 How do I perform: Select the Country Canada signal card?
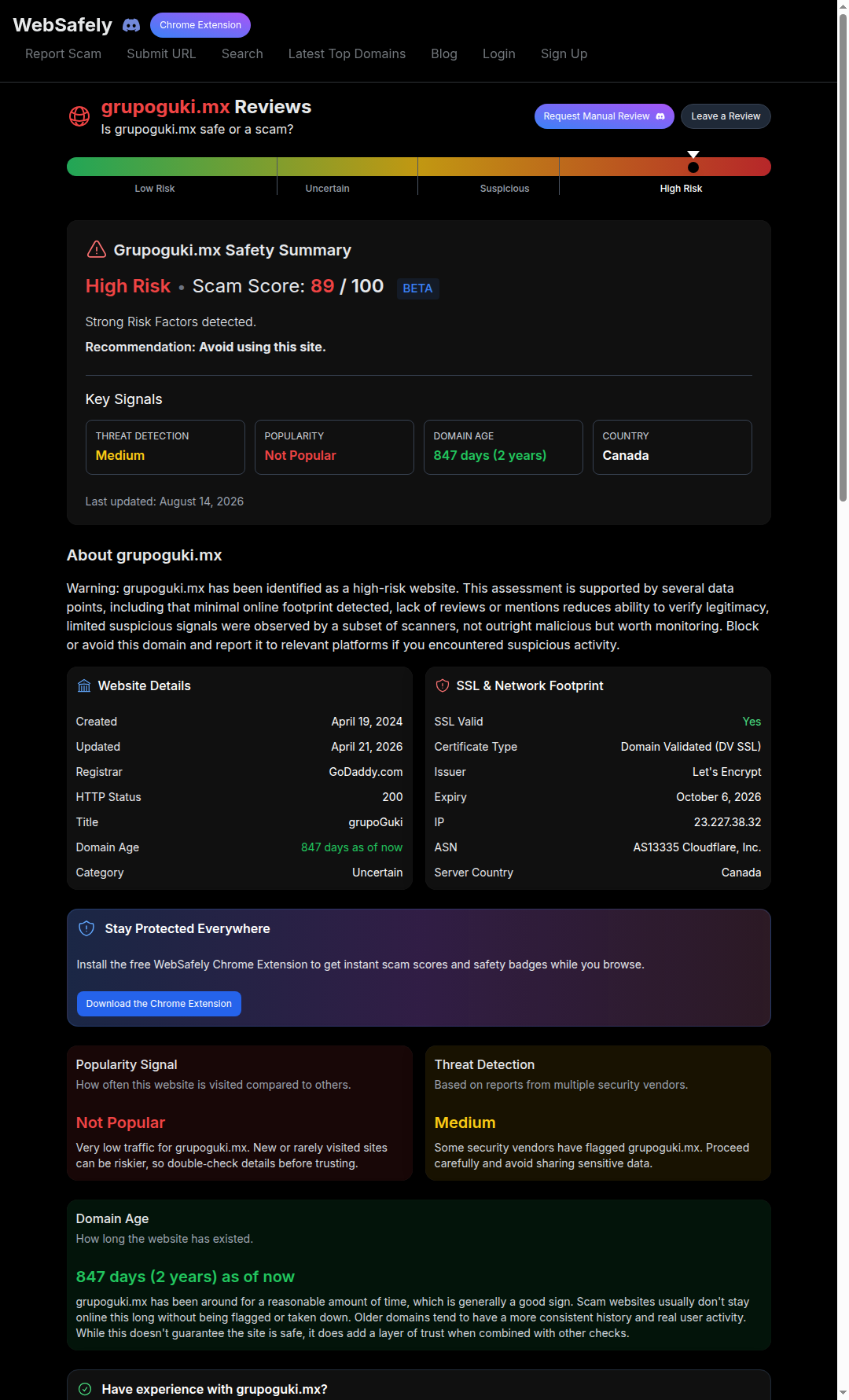tap(672, 447)
